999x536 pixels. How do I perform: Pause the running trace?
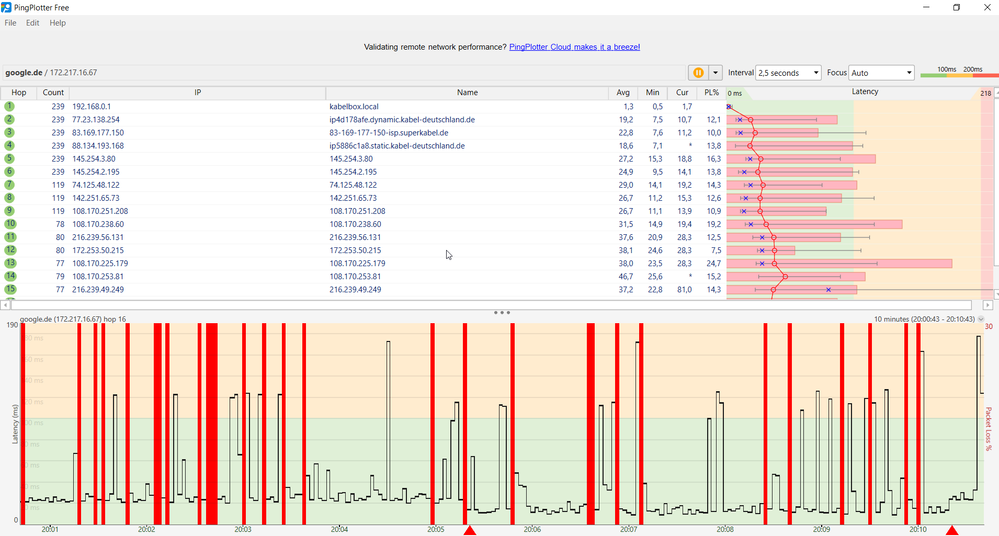coord(698,73)
